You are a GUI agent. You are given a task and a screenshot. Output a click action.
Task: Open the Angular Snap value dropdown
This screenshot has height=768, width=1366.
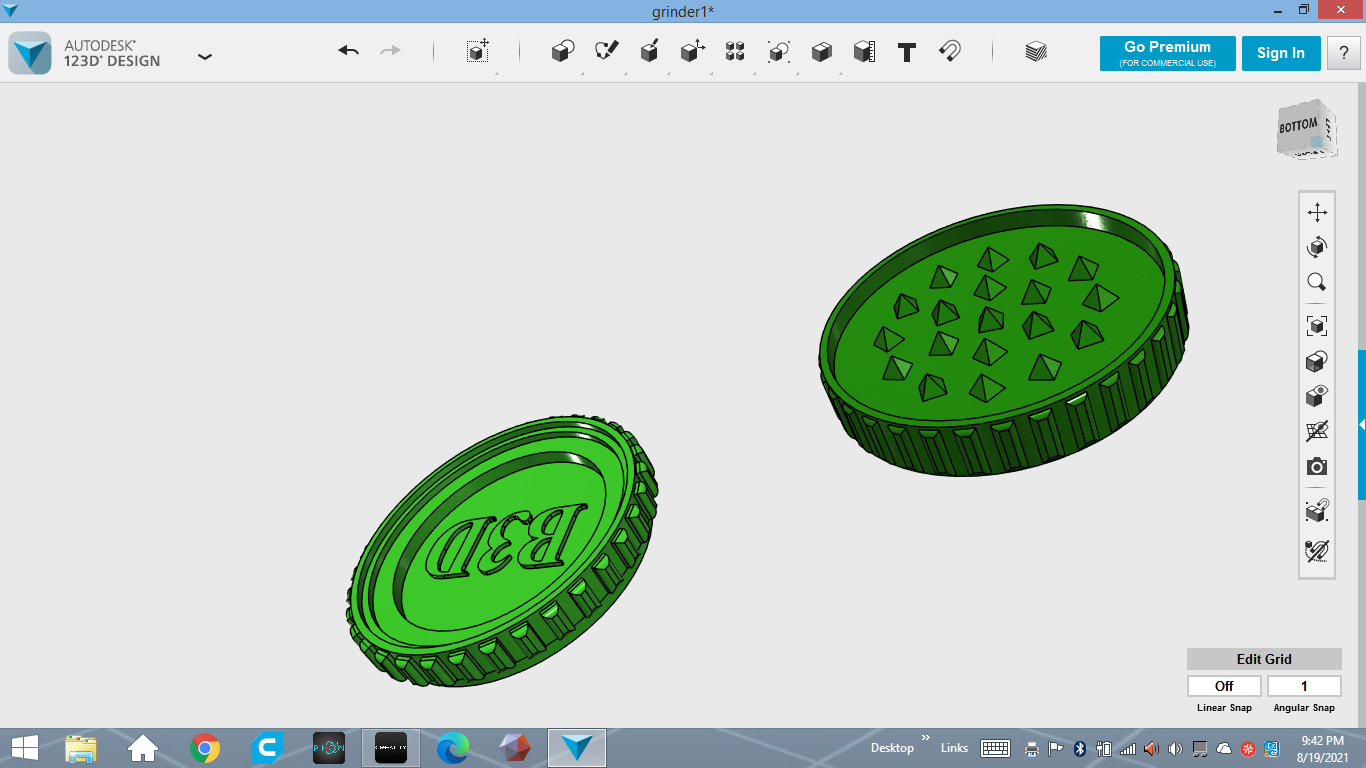[x=1304, y=686]
